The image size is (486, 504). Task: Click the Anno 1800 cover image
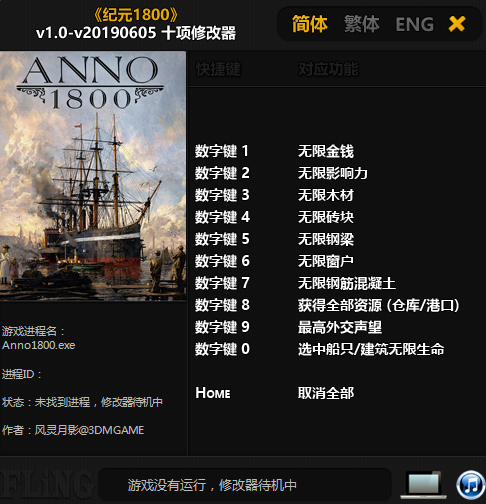[93, 176]
